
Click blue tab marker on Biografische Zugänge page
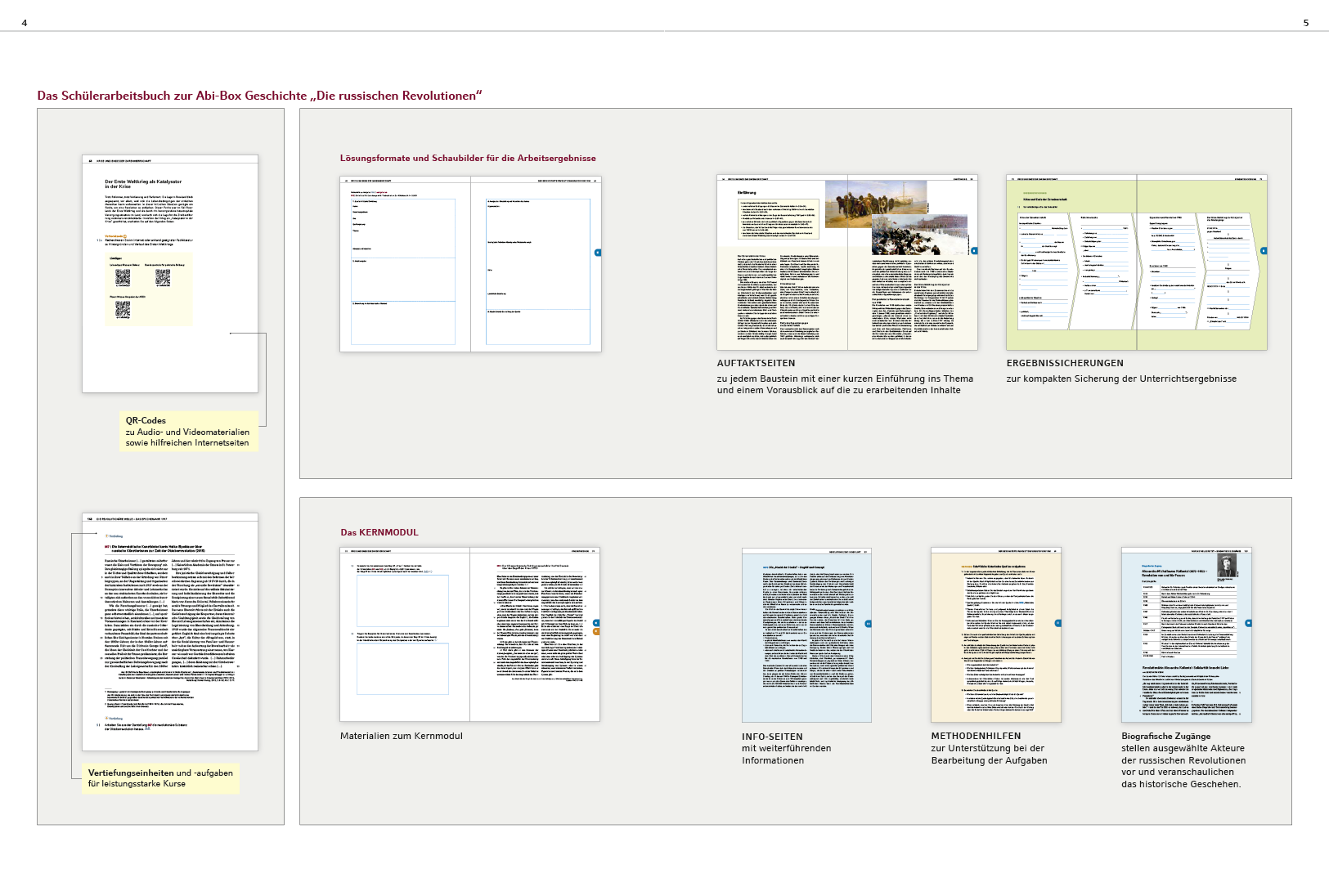pos(1248,623)
